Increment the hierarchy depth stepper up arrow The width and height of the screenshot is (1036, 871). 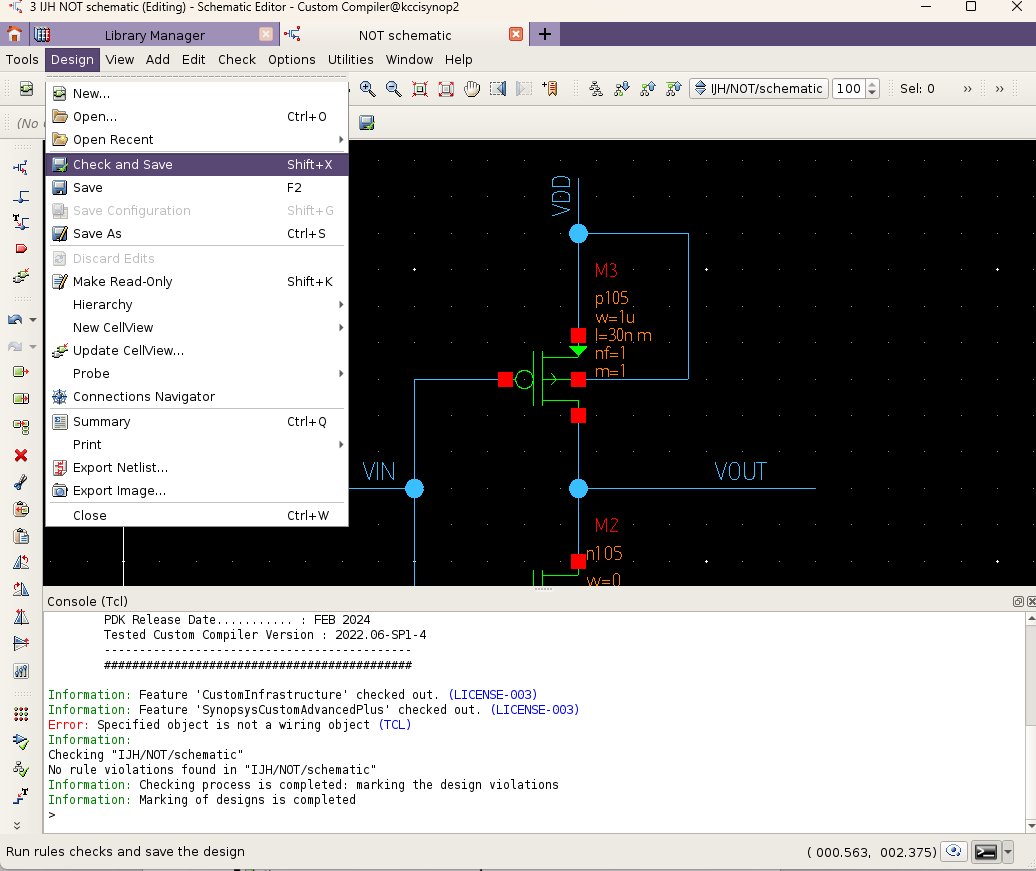click(x=873, y=85)
